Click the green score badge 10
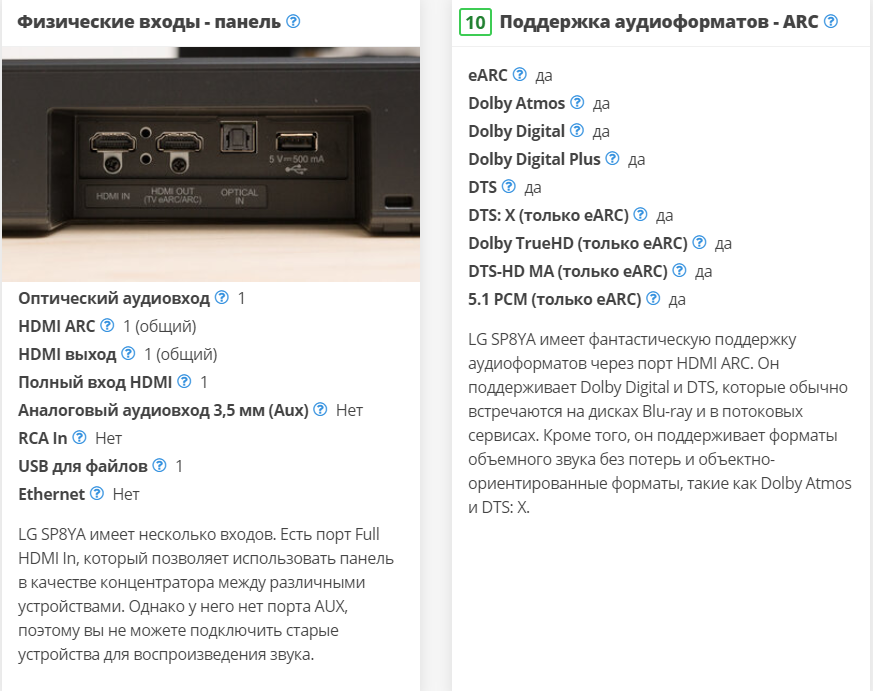The width and height of the screenshot is (873, 691). pyautogui.click(x=475, y=22)
